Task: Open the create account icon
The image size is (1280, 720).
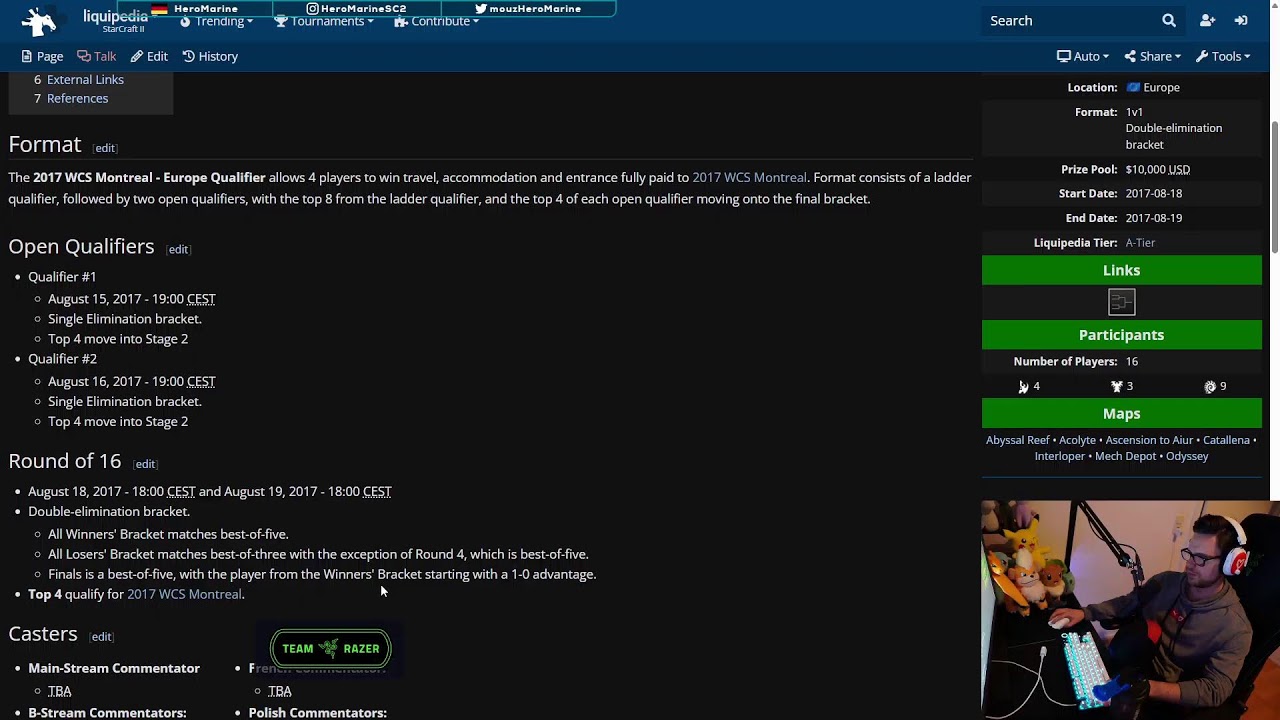Action: point(1207,20)
